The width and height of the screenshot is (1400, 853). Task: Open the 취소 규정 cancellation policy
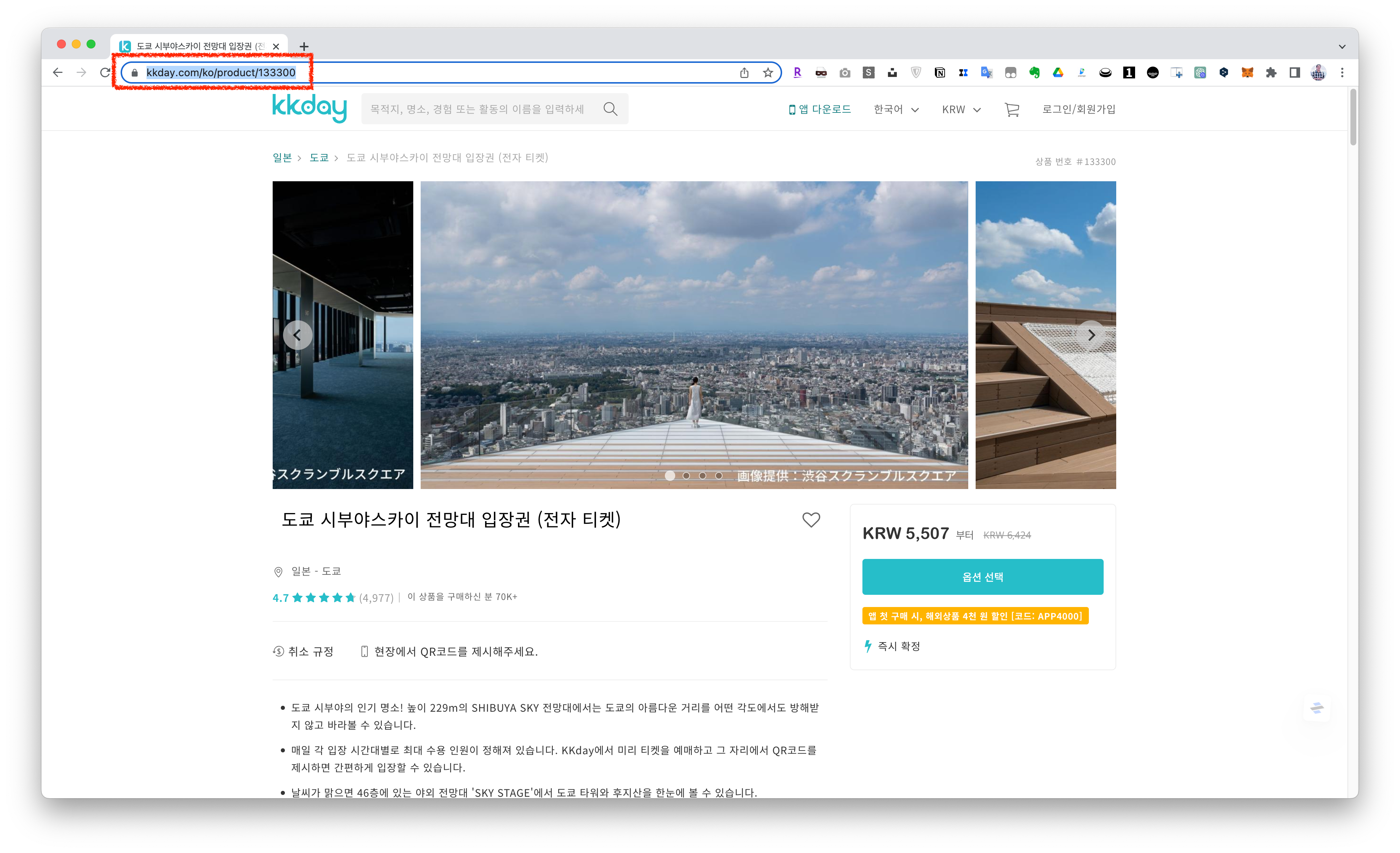tap(303, 651)
